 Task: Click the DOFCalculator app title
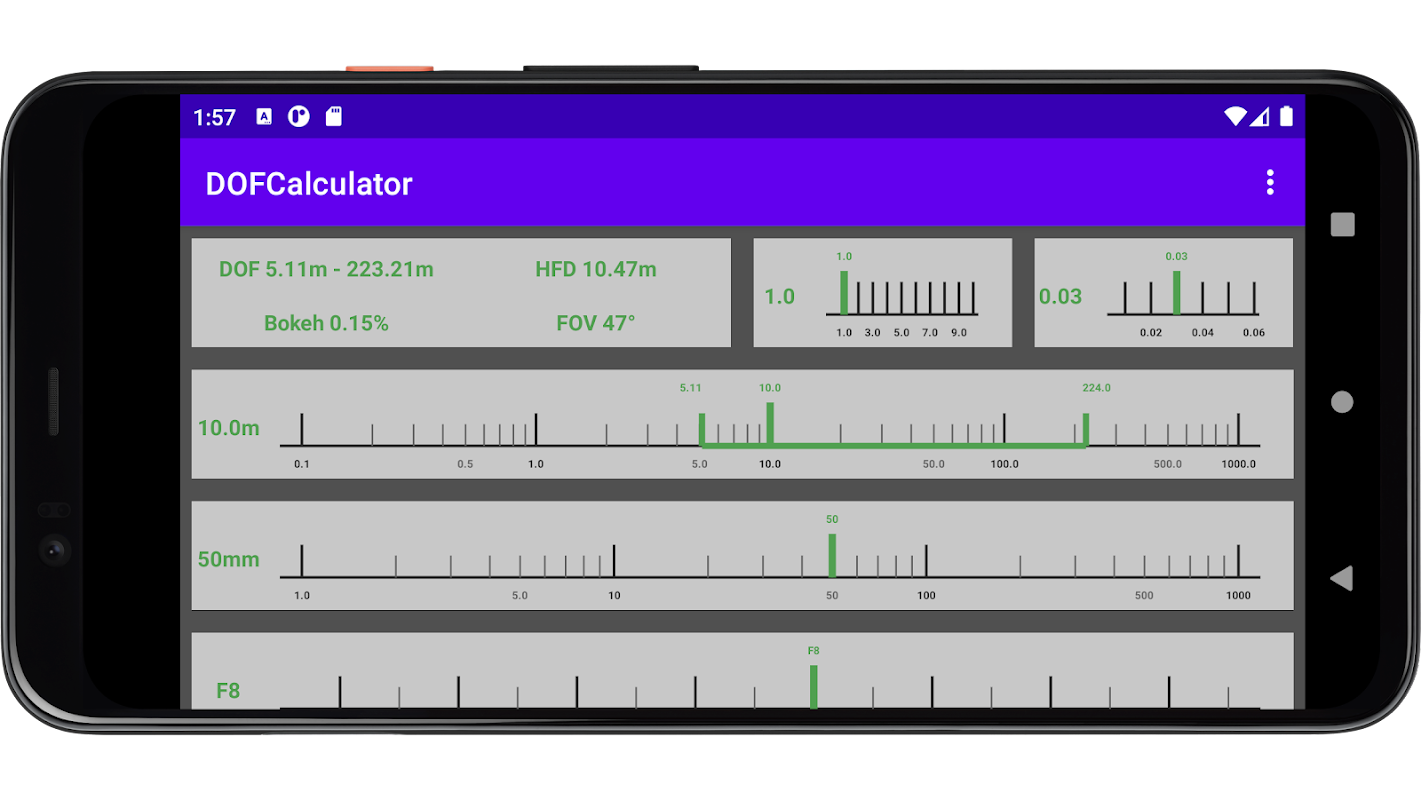point(309,184)
